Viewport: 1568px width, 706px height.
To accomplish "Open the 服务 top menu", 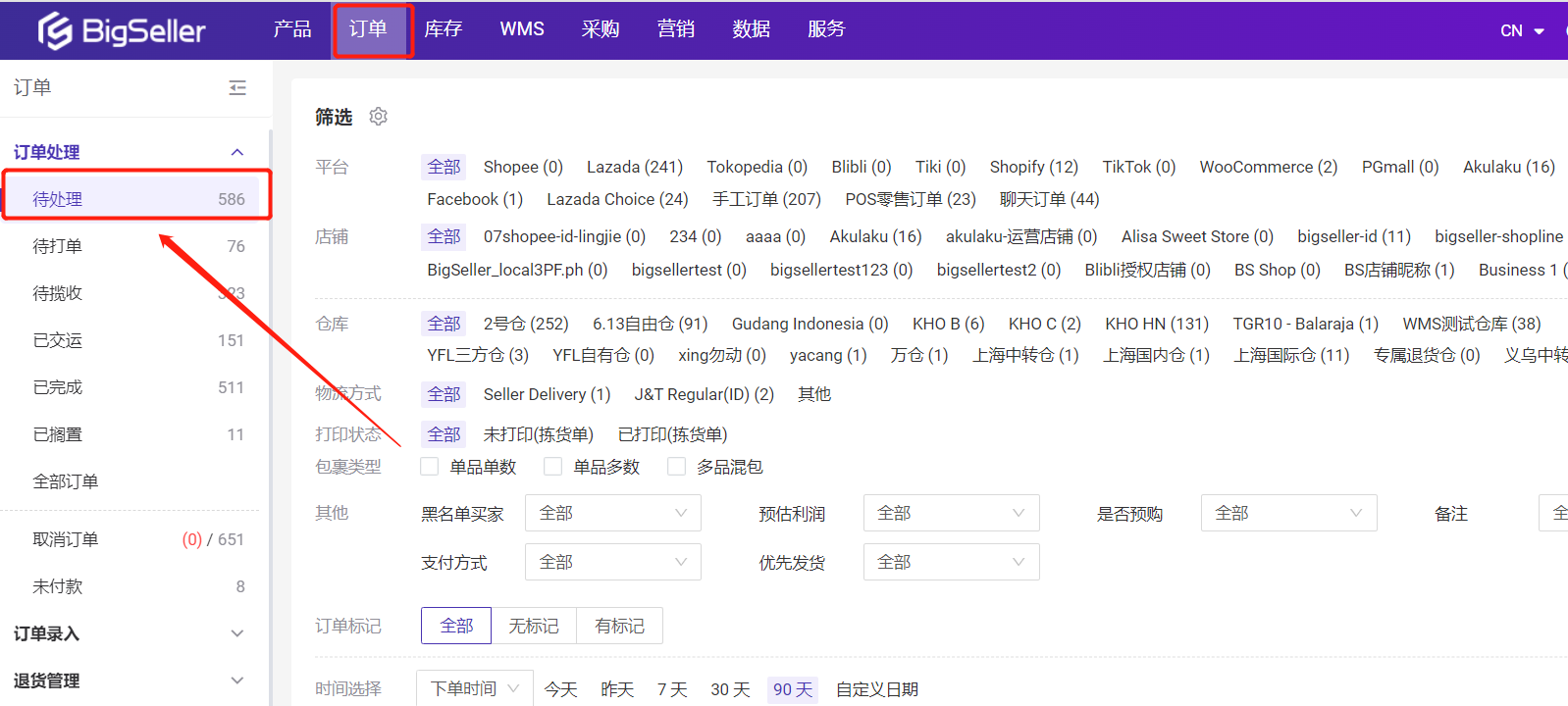I will (826, 29).
